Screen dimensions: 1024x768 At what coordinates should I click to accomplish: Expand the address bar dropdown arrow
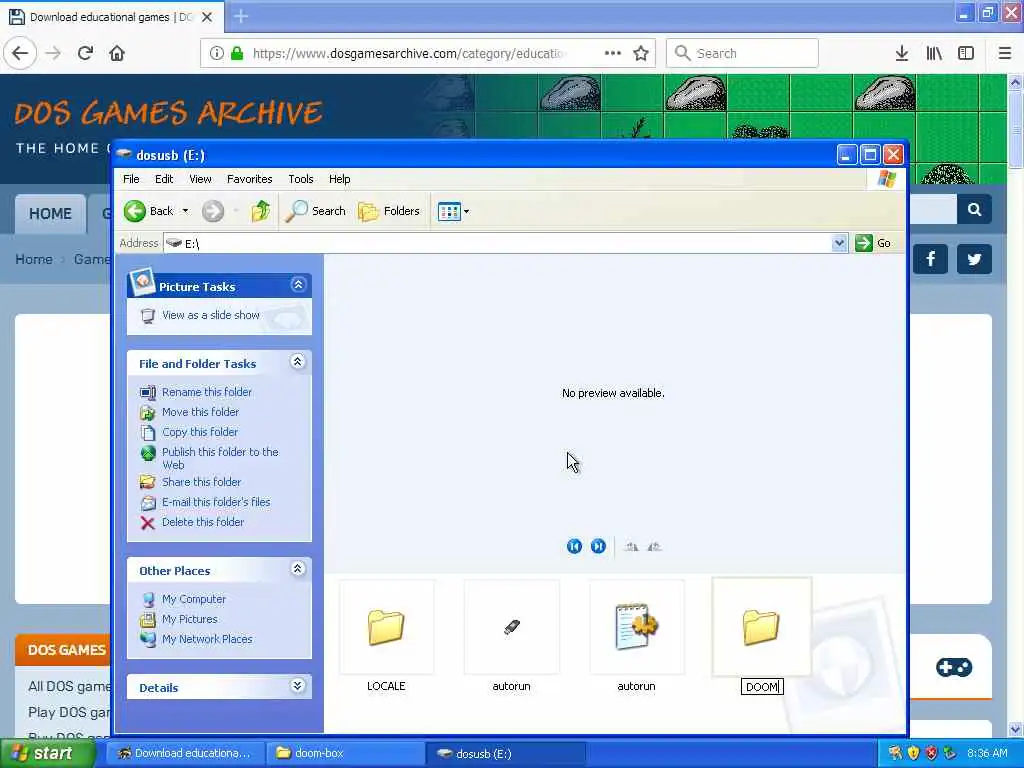pyautogui.click(x=839, y=243)
